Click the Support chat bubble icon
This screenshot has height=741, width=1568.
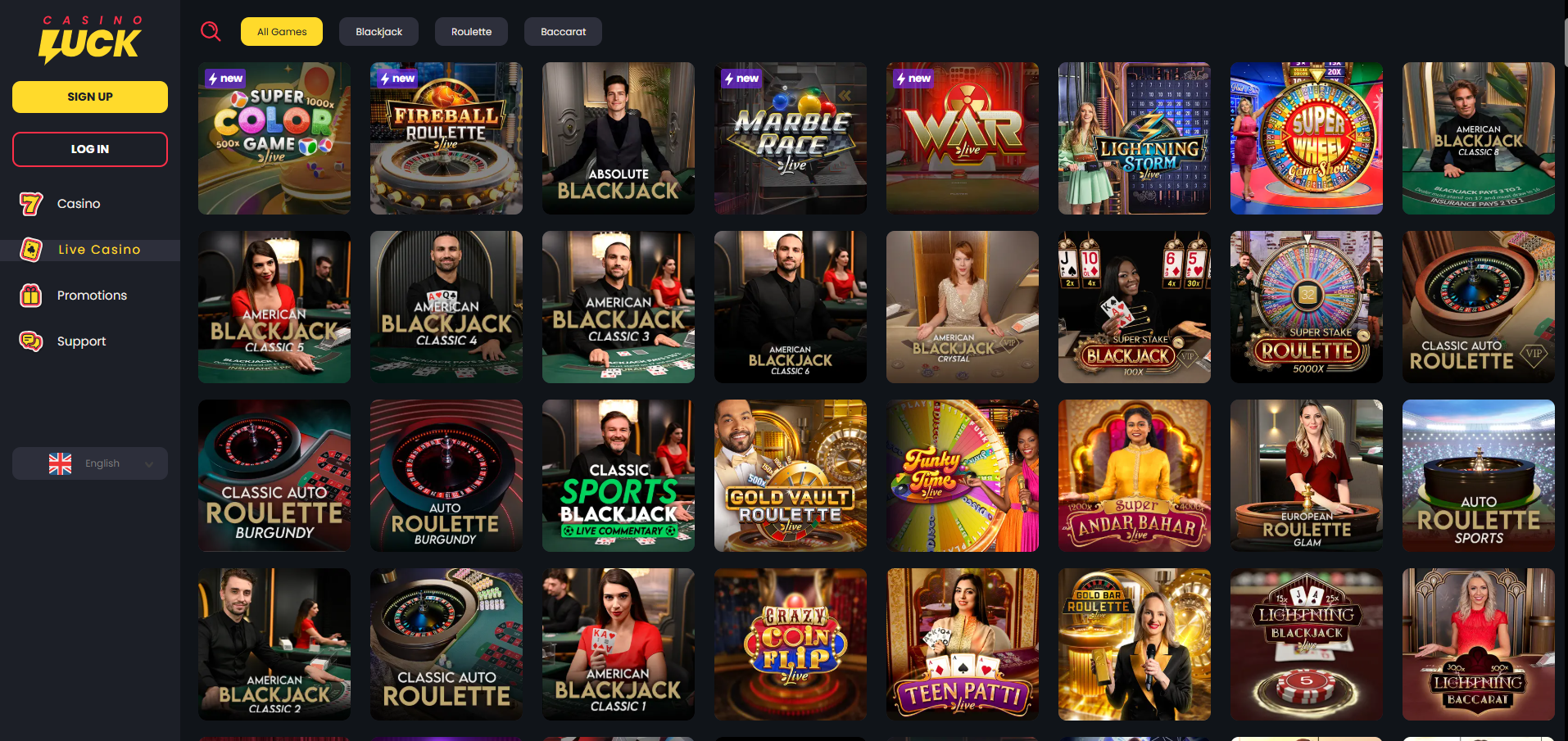(31, 341)
